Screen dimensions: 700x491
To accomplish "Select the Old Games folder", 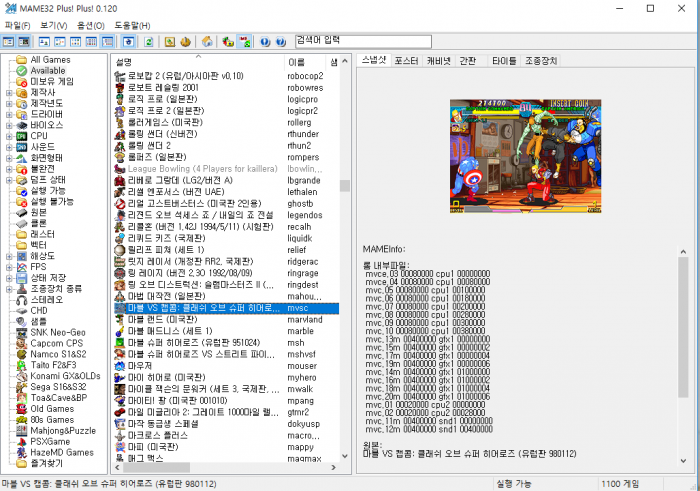I will (x=52, y=409).
